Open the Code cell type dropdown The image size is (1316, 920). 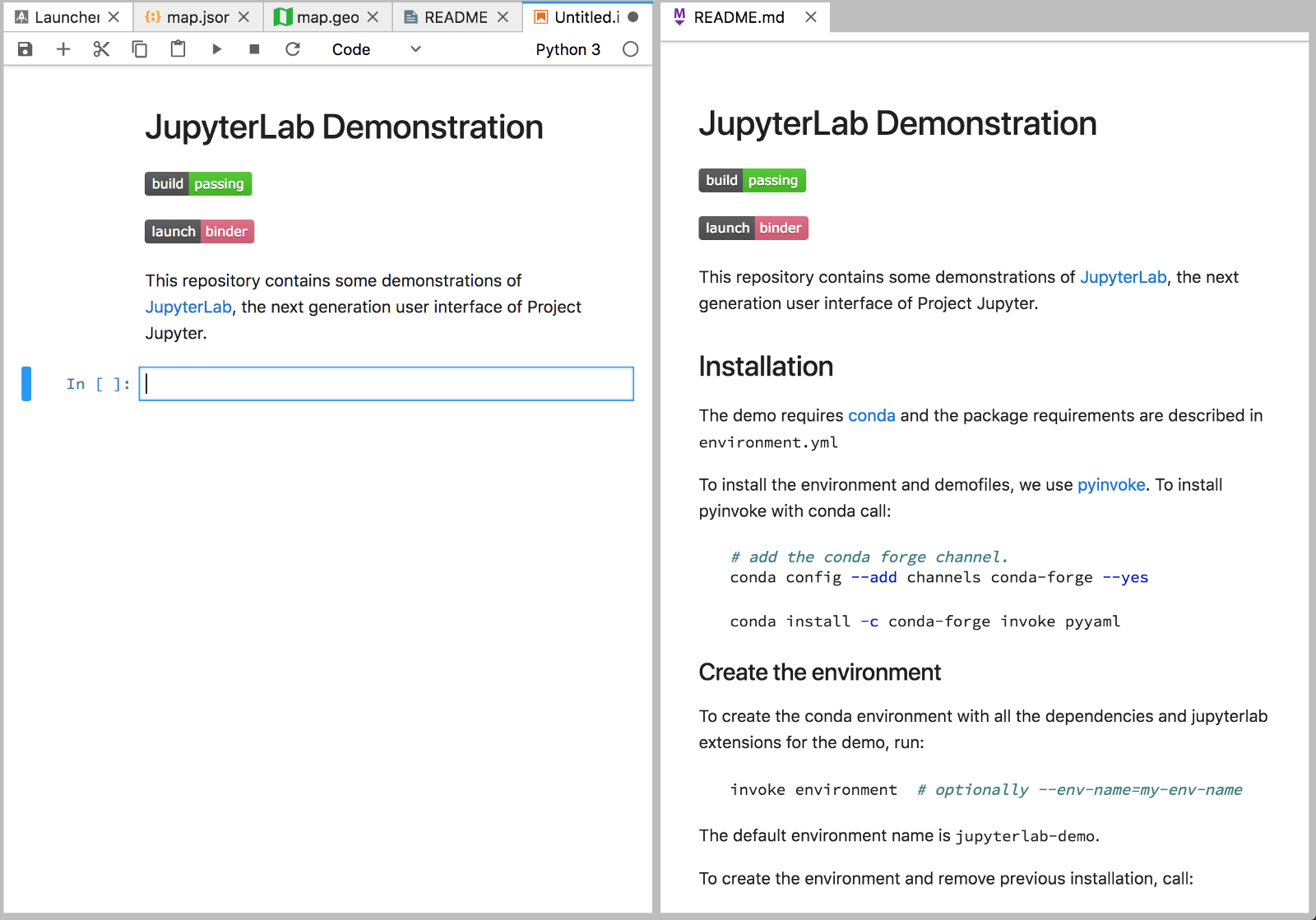pyautogui.click(x=376, y=49)
